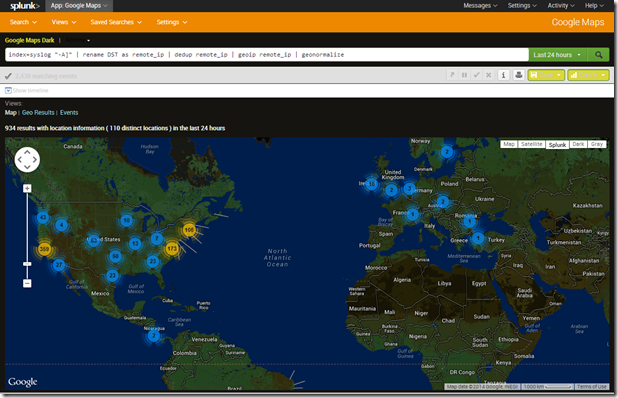This screenshot has width=618, height=398.
Task: Select the Splunk map style
Action: point(557,145)
